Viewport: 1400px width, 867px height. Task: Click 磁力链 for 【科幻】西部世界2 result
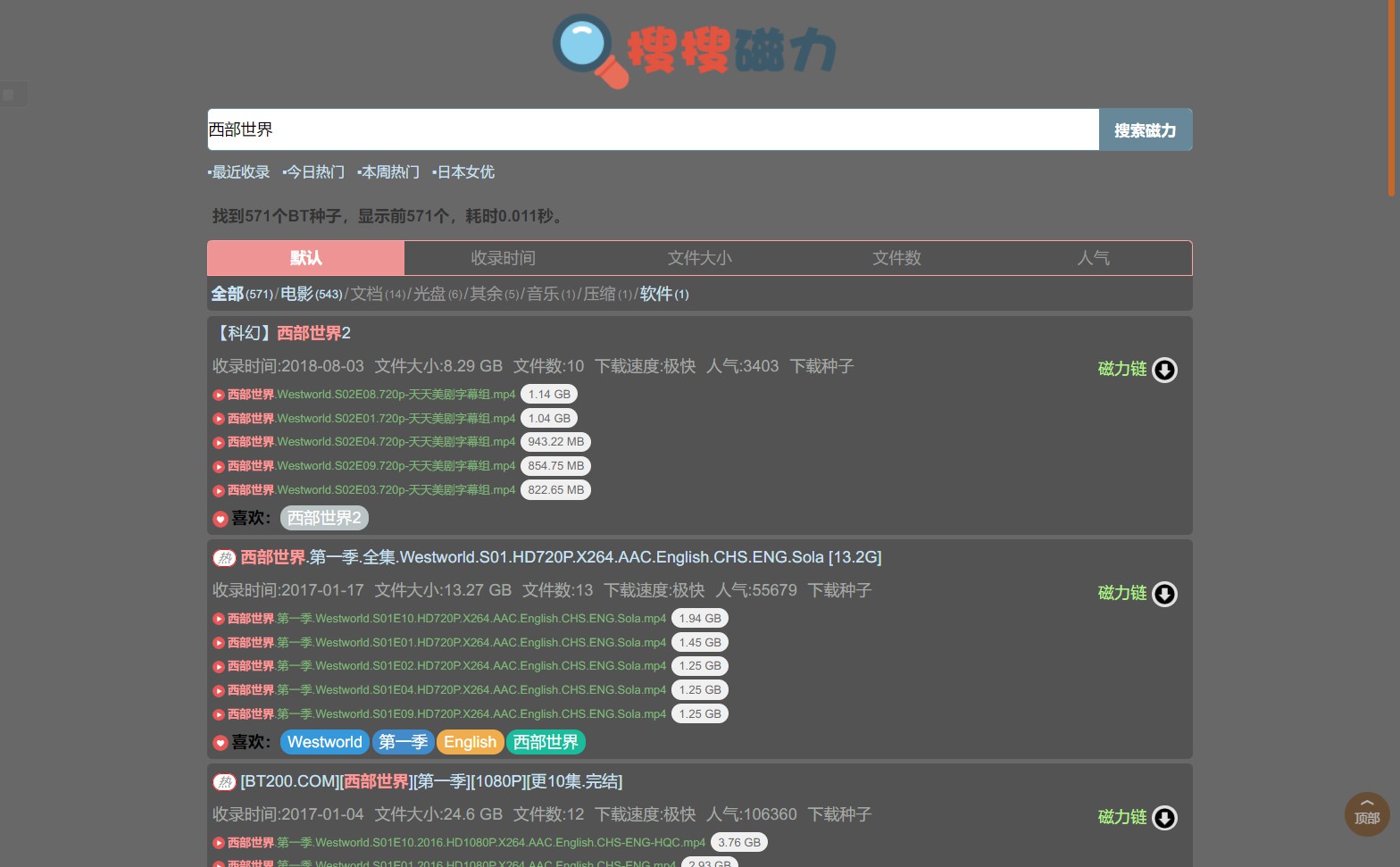1122,369
